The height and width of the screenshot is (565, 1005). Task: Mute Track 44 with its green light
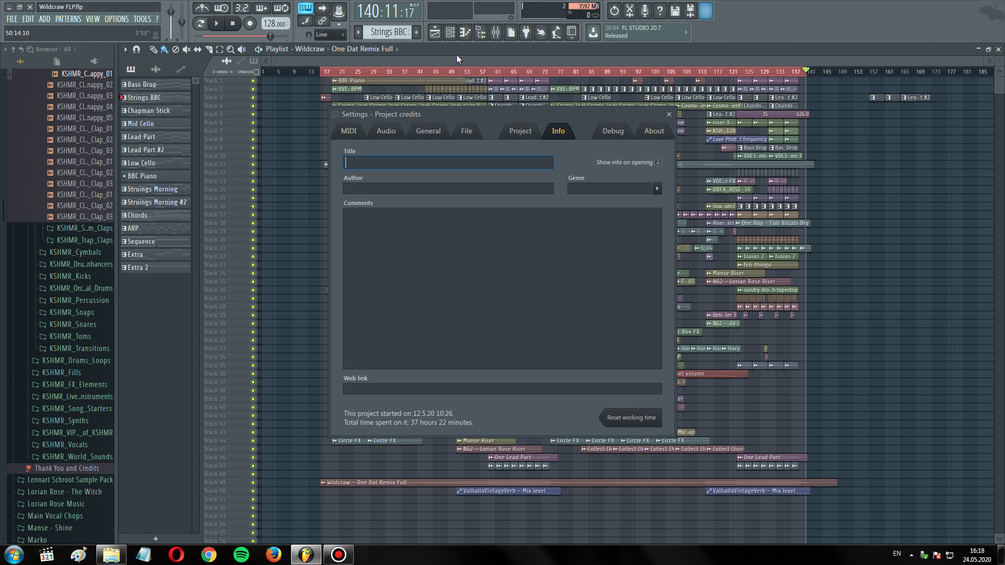point(253,441)
